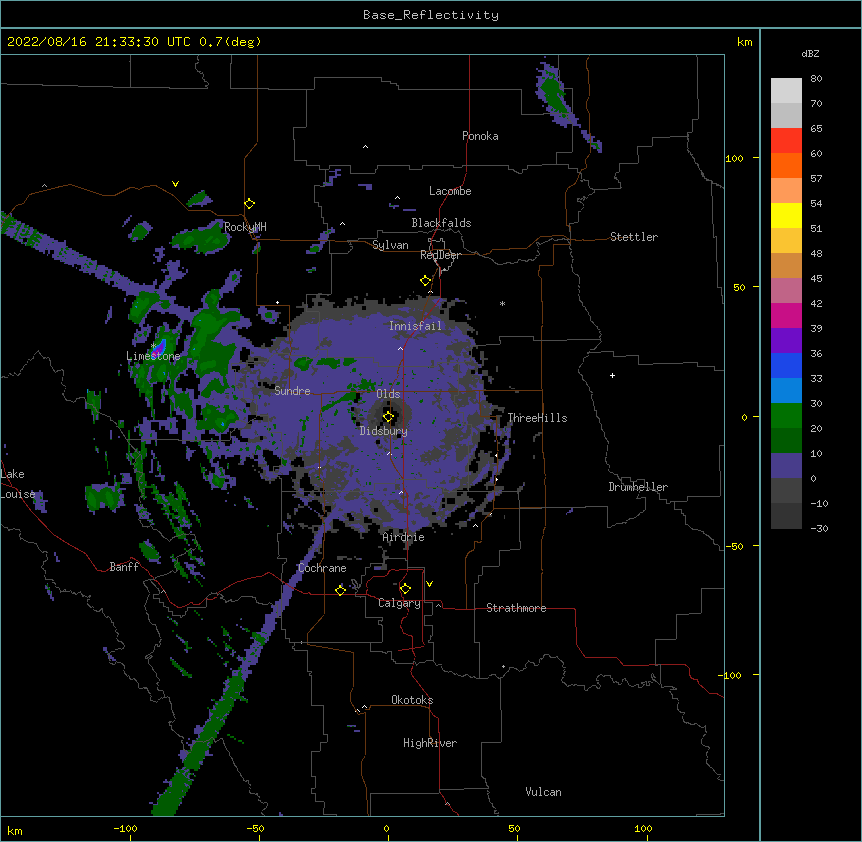Click the Stettler town label

click(634, 237)
